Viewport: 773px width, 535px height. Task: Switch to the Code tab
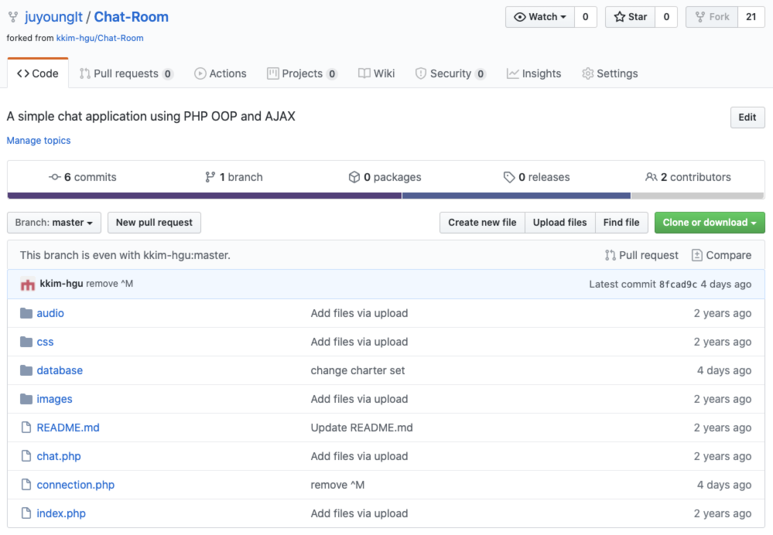(37, 73)
